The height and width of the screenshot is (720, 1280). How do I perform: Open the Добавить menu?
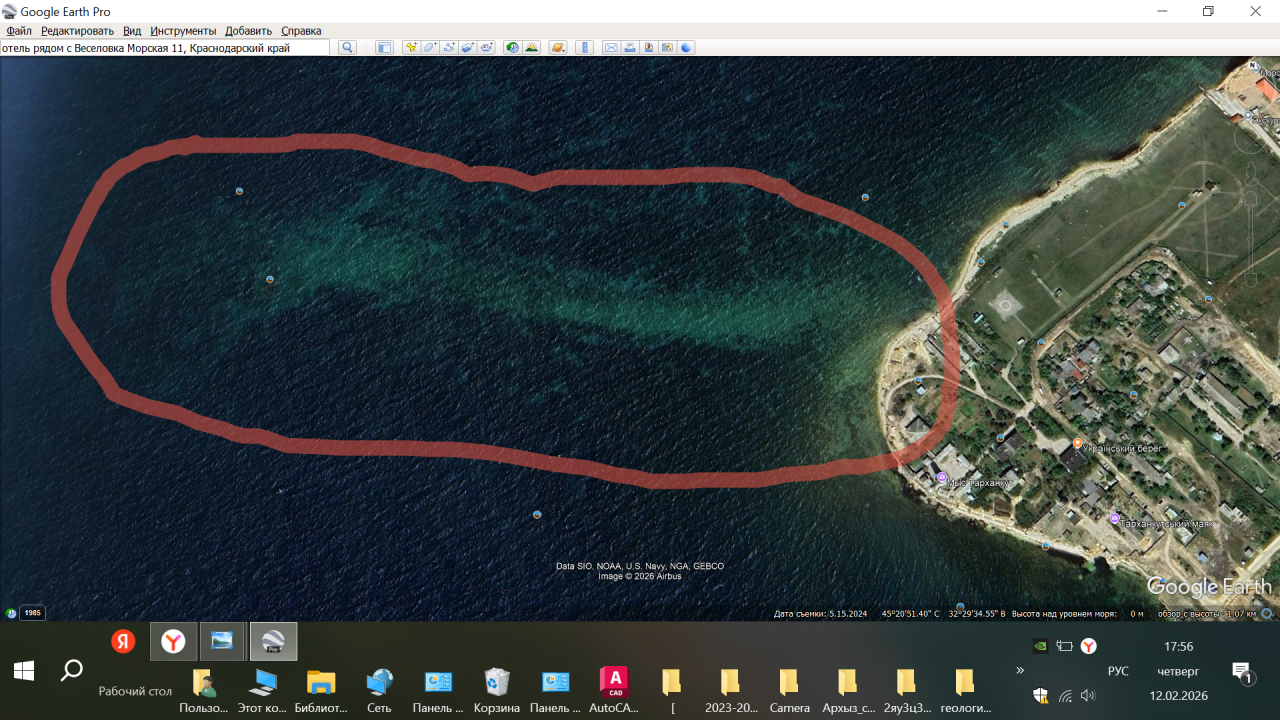click(x=248, y=31)
